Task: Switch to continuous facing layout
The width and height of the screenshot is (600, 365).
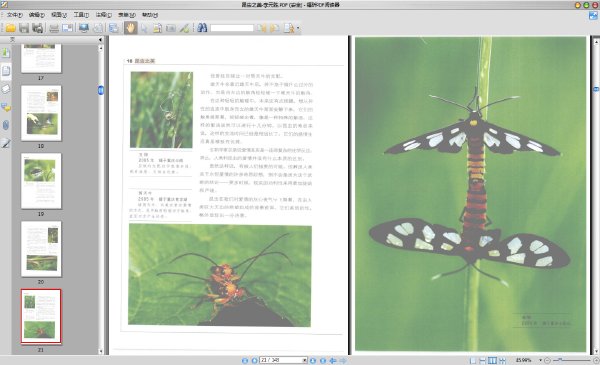Action: point(502,360)
